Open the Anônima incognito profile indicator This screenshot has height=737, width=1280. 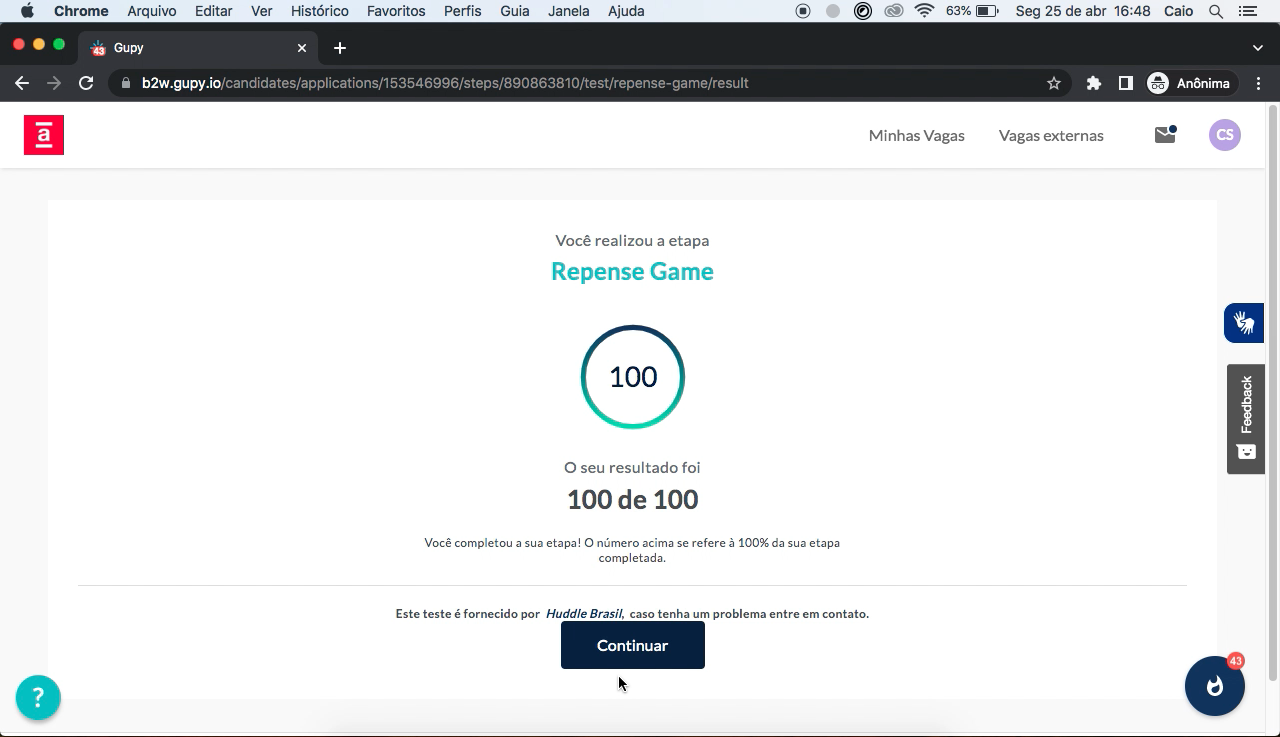(x=1189, y=83)
